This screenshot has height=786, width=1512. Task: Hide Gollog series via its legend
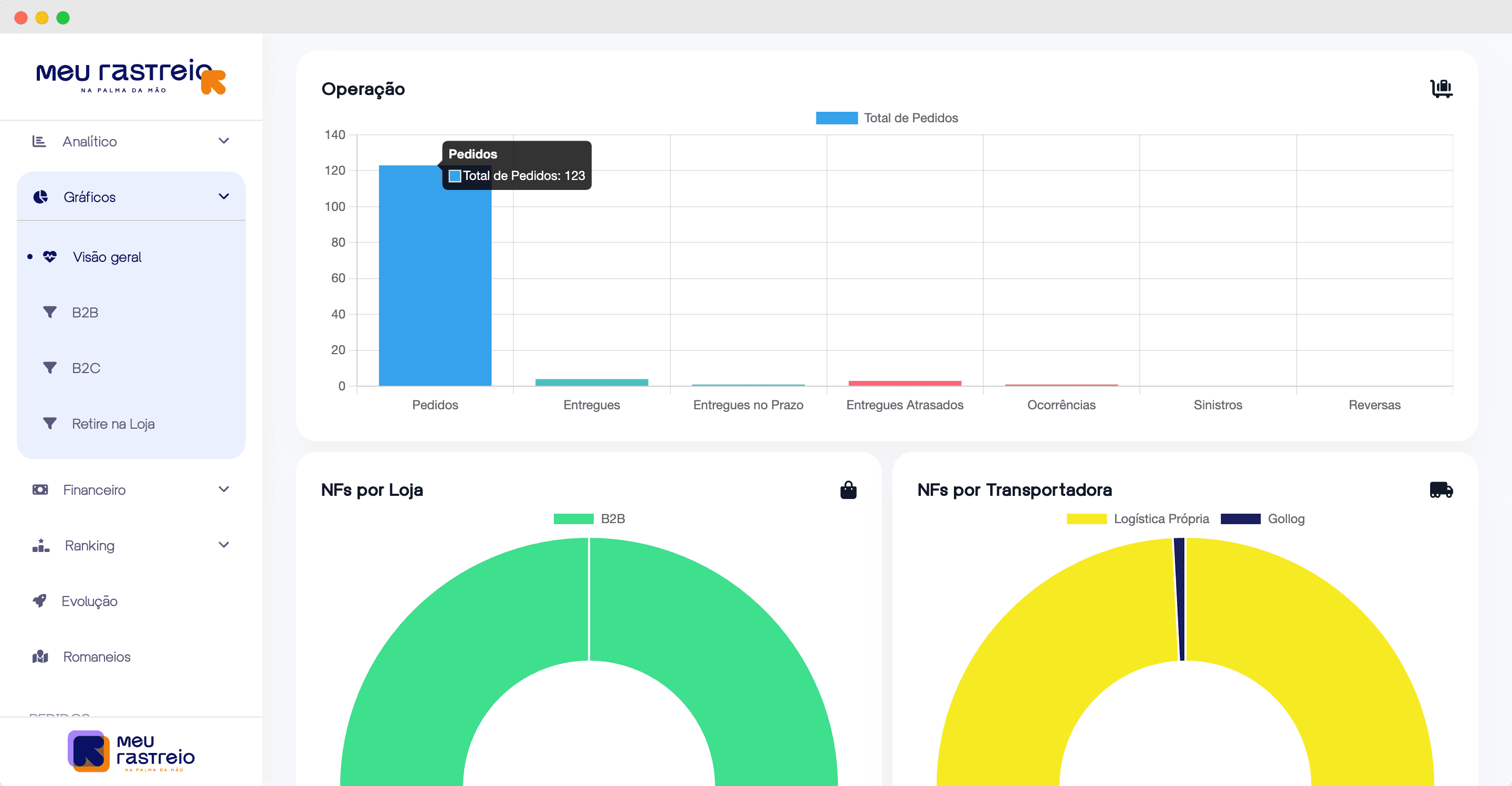(x=1240, y=518)
